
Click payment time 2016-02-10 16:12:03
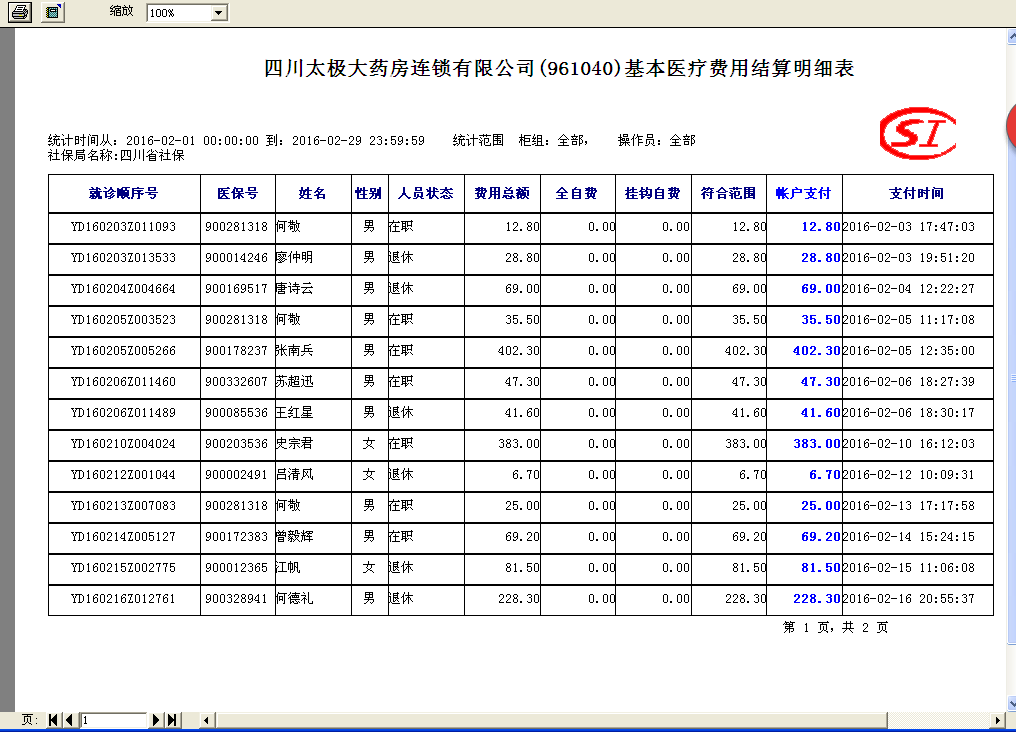click(x=908, y=444)
